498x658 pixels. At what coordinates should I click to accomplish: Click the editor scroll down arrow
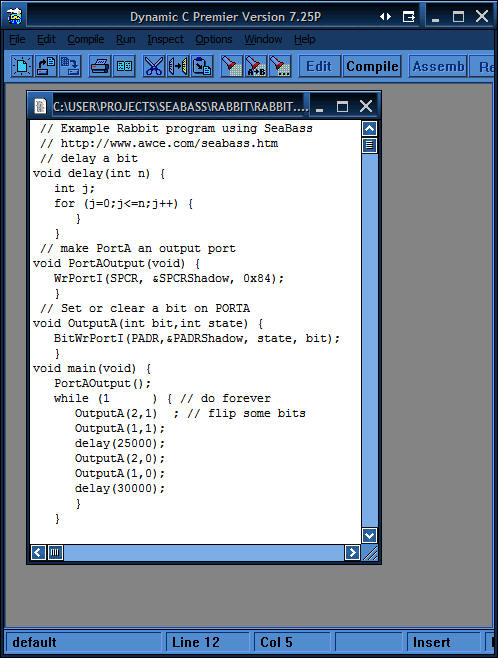point(369,535)
